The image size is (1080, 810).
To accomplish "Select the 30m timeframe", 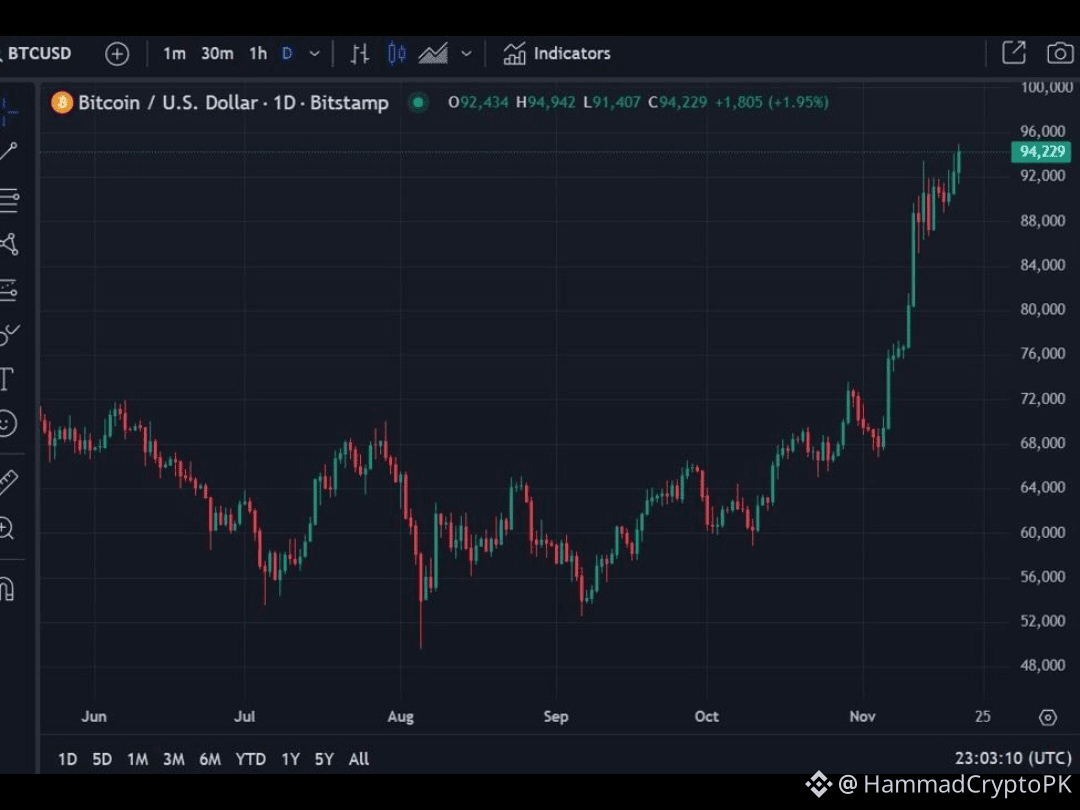I will coord(217,54).
